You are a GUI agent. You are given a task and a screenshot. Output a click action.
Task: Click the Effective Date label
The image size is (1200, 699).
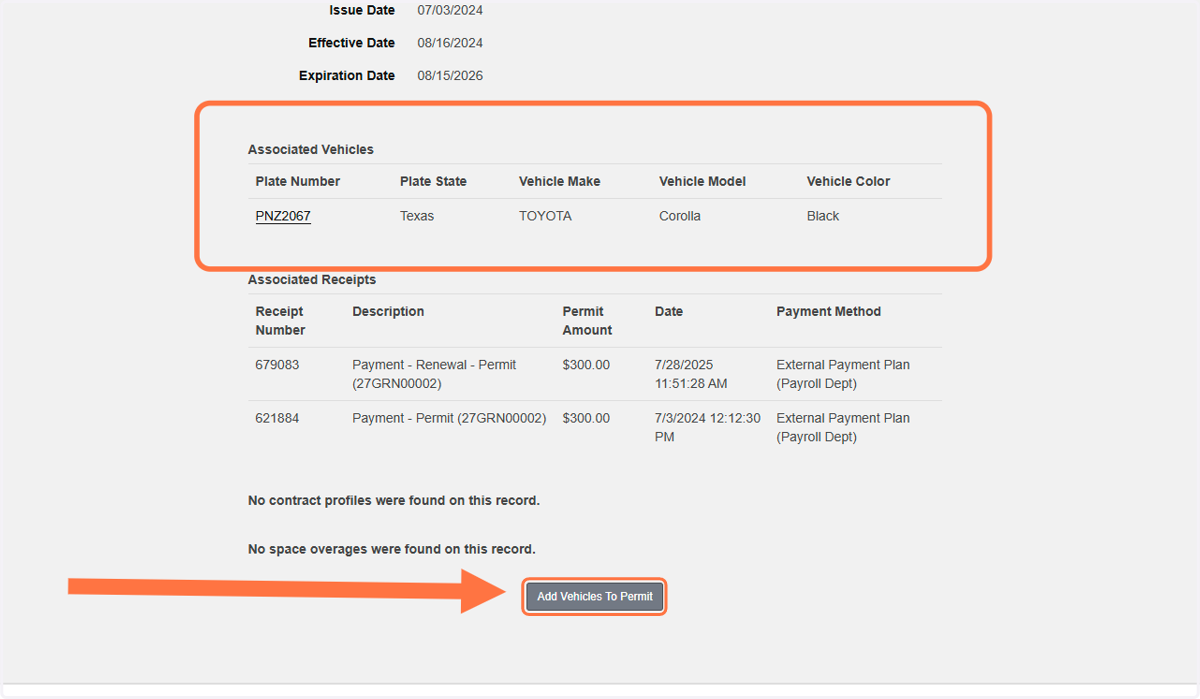click(x=352, y=43)
